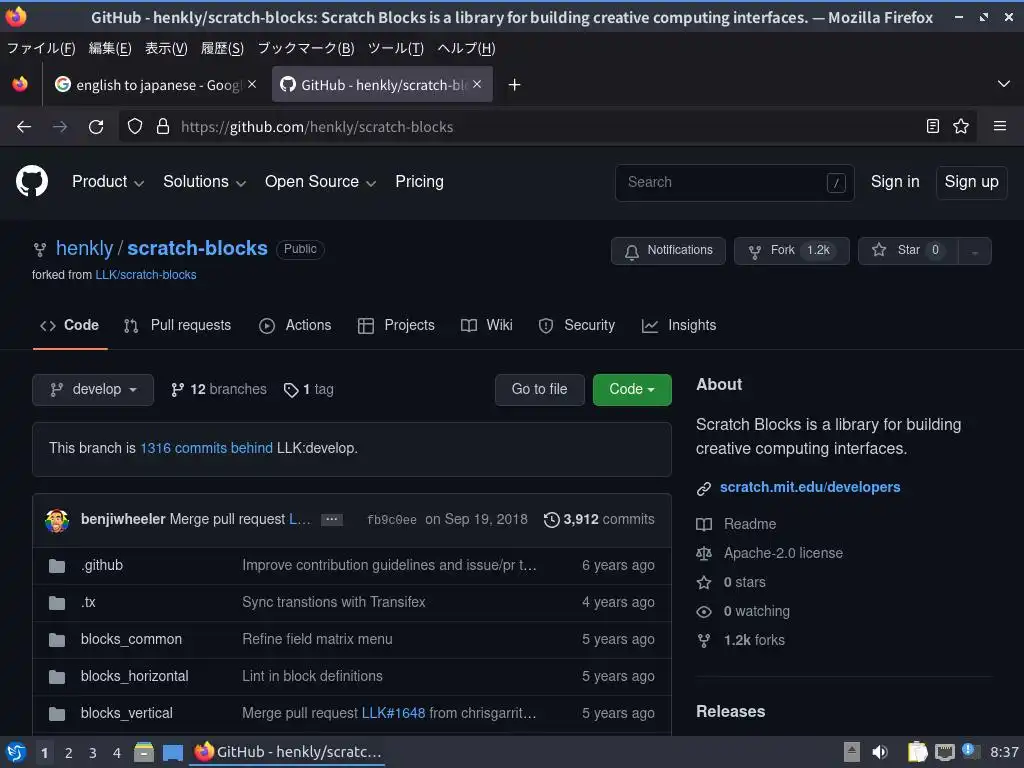
Task: Switch to workspace 2
Action: [69, 753]
